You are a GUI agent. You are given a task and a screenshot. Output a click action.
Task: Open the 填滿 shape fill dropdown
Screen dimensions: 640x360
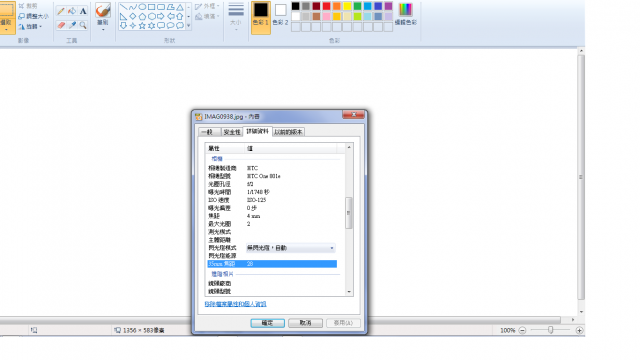pos(207,16)
